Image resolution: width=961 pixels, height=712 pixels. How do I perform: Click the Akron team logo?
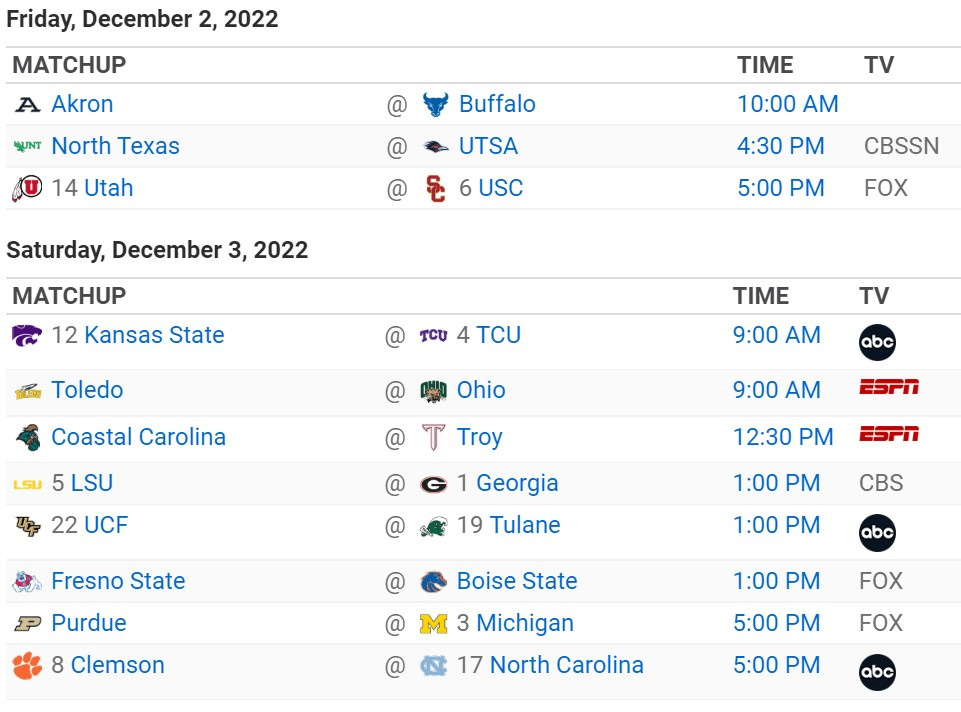coord(28,104)
